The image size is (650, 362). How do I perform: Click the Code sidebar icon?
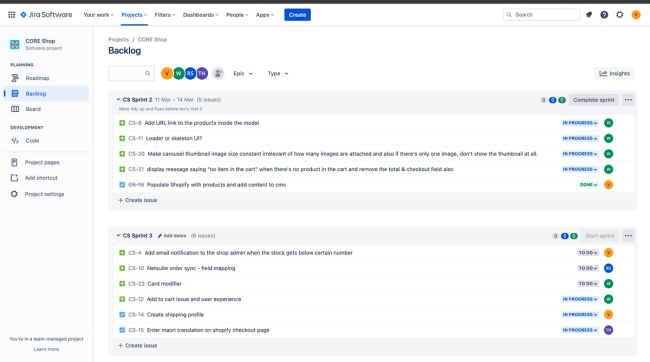(15, 141)
